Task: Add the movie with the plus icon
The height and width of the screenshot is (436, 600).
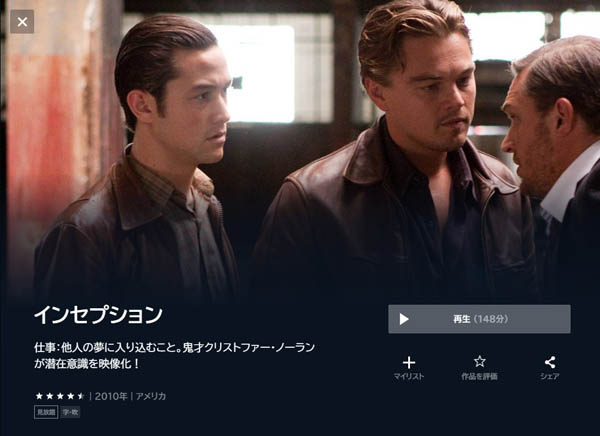Action: (409, 362)
